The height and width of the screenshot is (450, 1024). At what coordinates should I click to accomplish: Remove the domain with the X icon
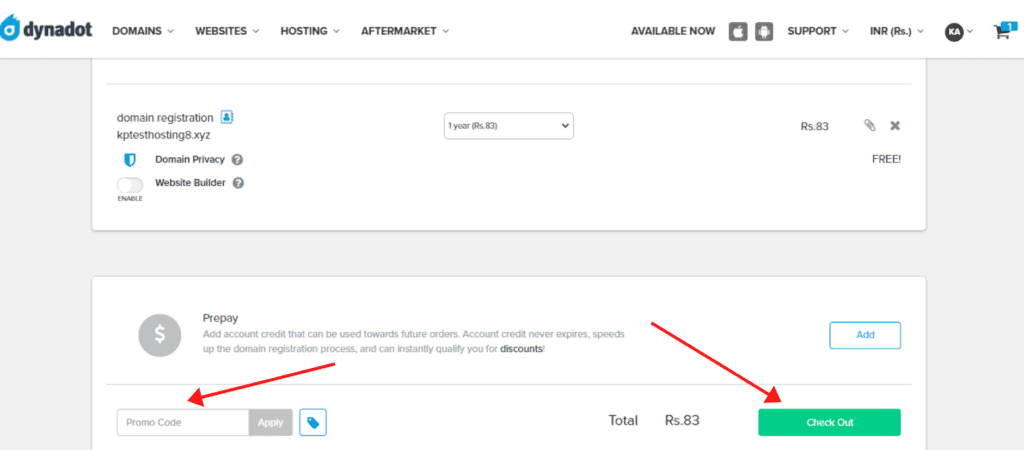click(895, 126)
